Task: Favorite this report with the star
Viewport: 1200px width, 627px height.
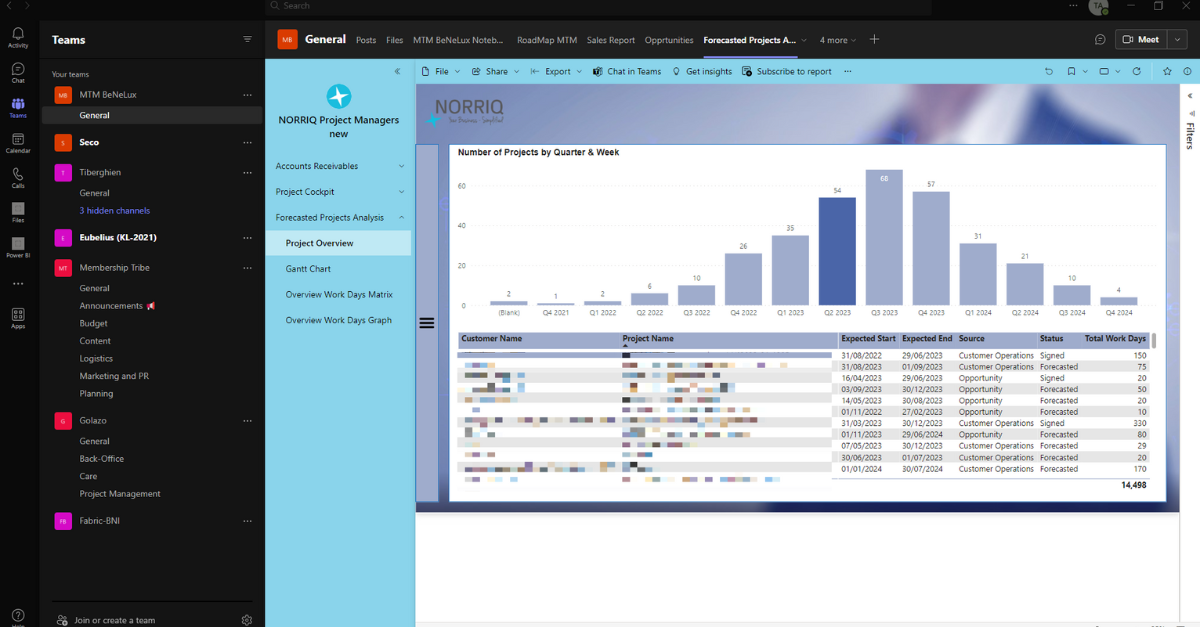Action: [x=1167, y=72]
